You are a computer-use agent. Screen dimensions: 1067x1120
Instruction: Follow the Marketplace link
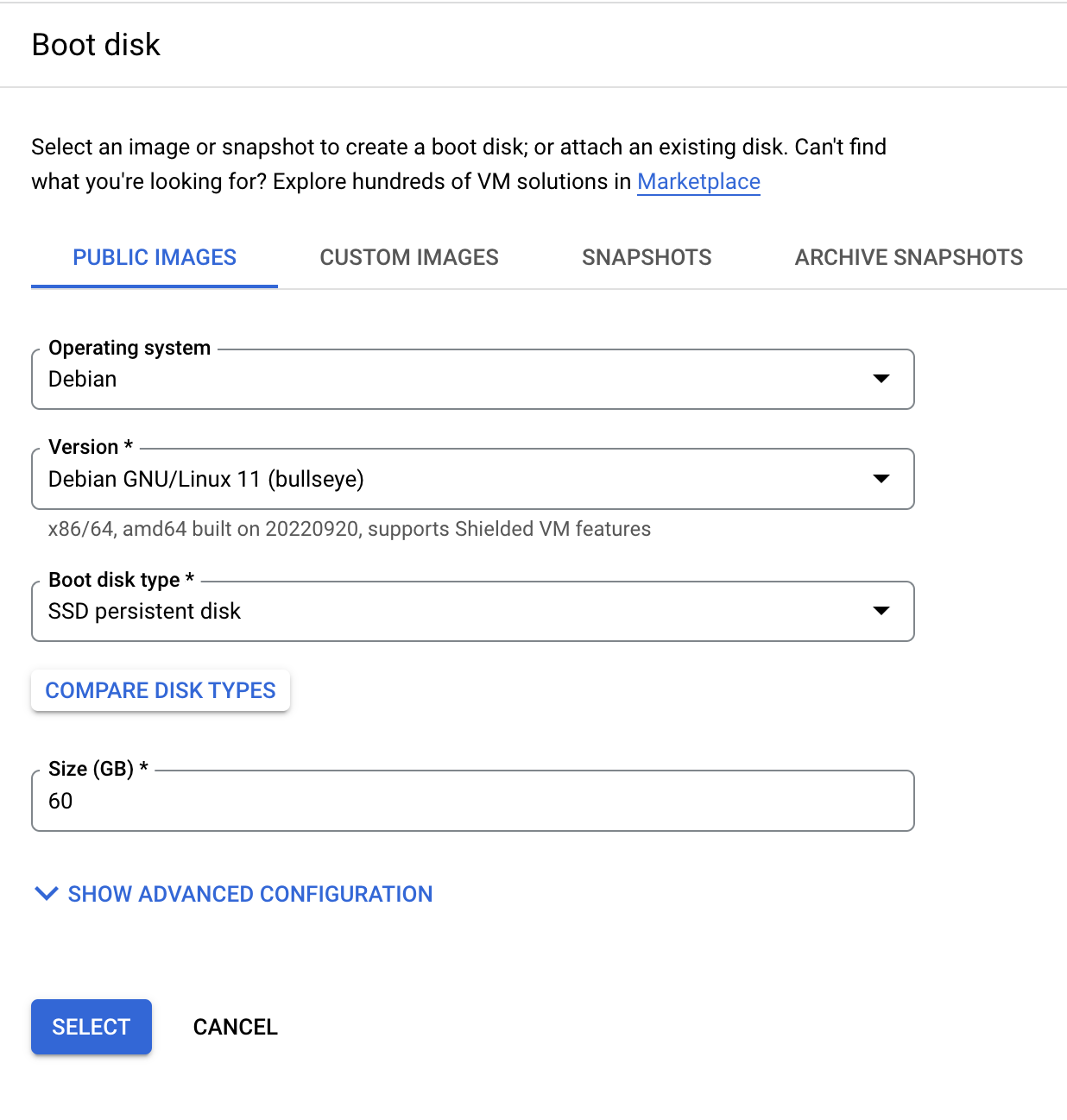coord(698,181)
